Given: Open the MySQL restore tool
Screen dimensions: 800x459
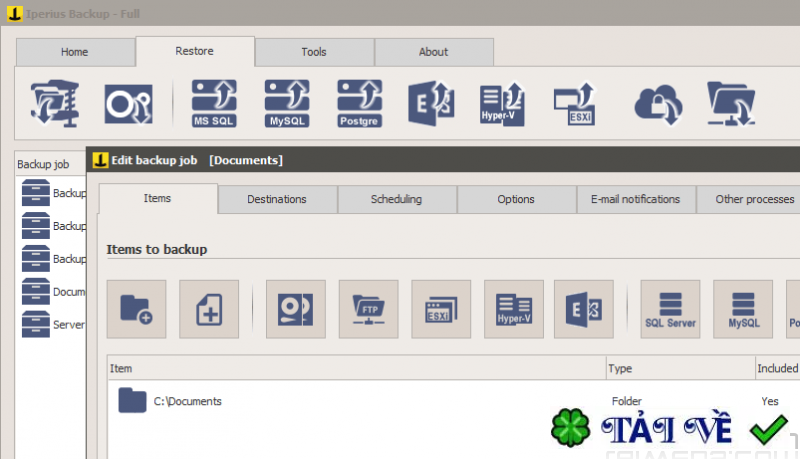Looking at the screenshot, I should click(287, 104).
